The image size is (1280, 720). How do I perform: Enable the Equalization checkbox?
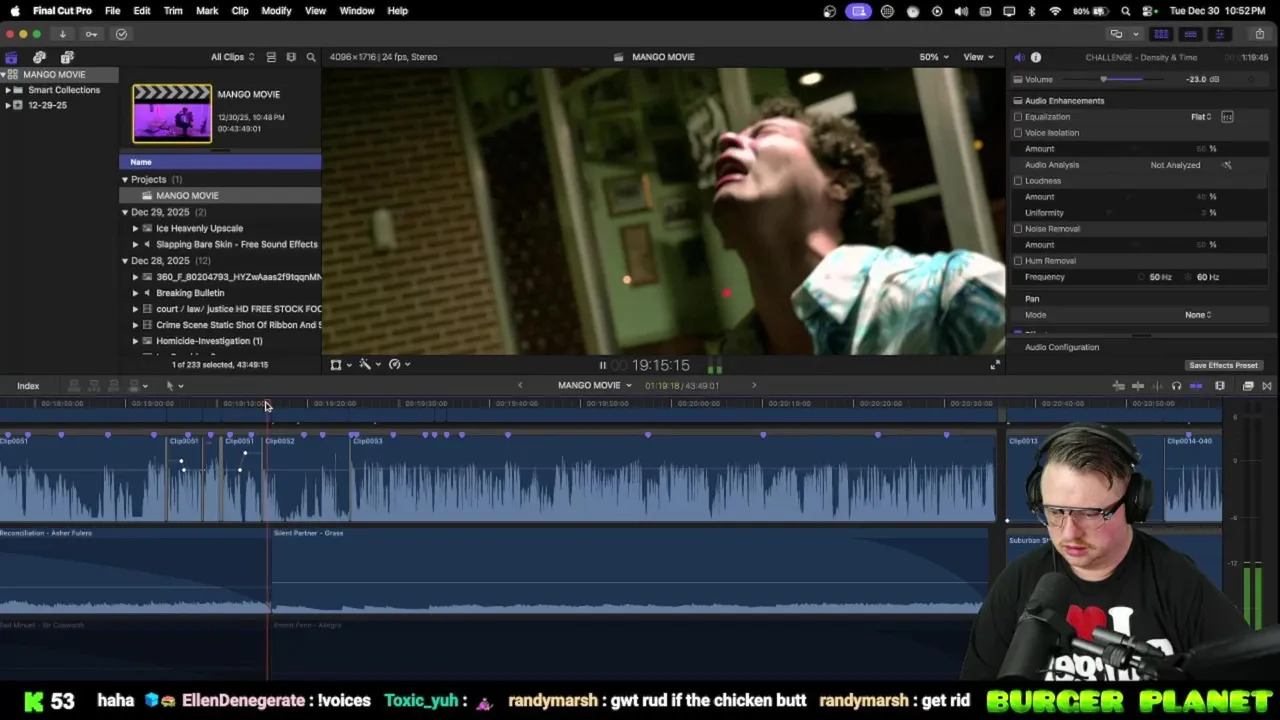[x=1018, y=117]
